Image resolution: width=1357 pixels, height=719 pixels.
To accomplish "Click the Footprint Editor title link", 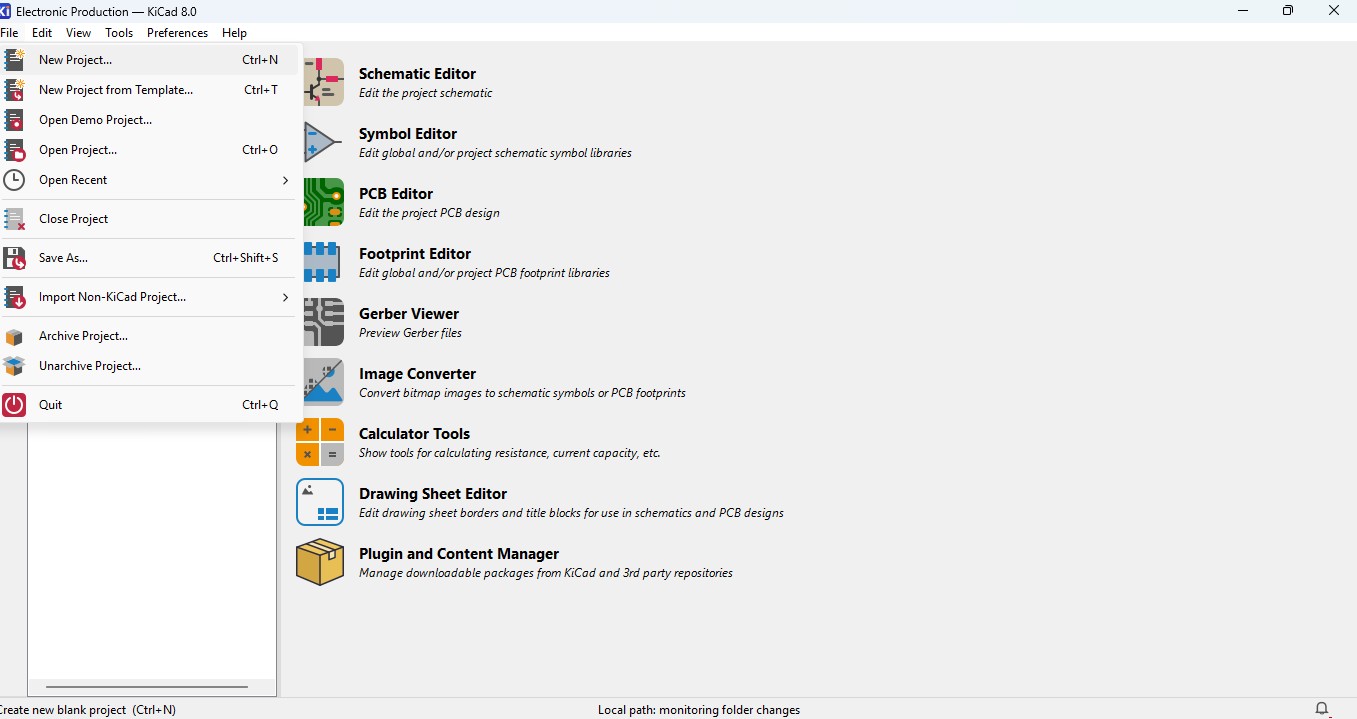I will coord(415,254).
